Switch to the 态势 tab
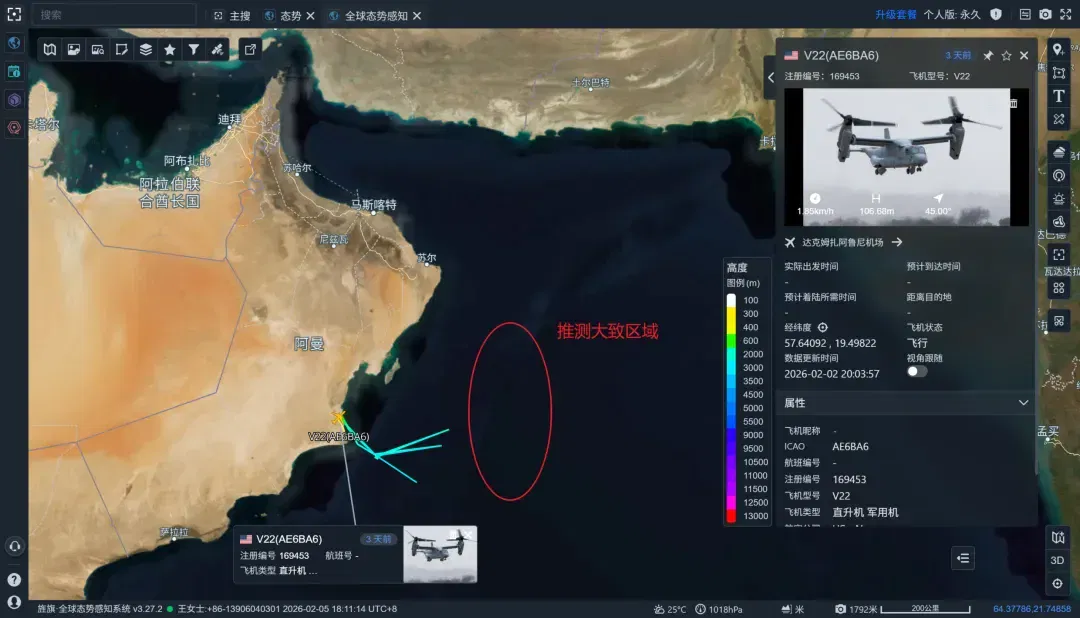The height and width of the screenshot is (618, 1080). coord(284,15)
